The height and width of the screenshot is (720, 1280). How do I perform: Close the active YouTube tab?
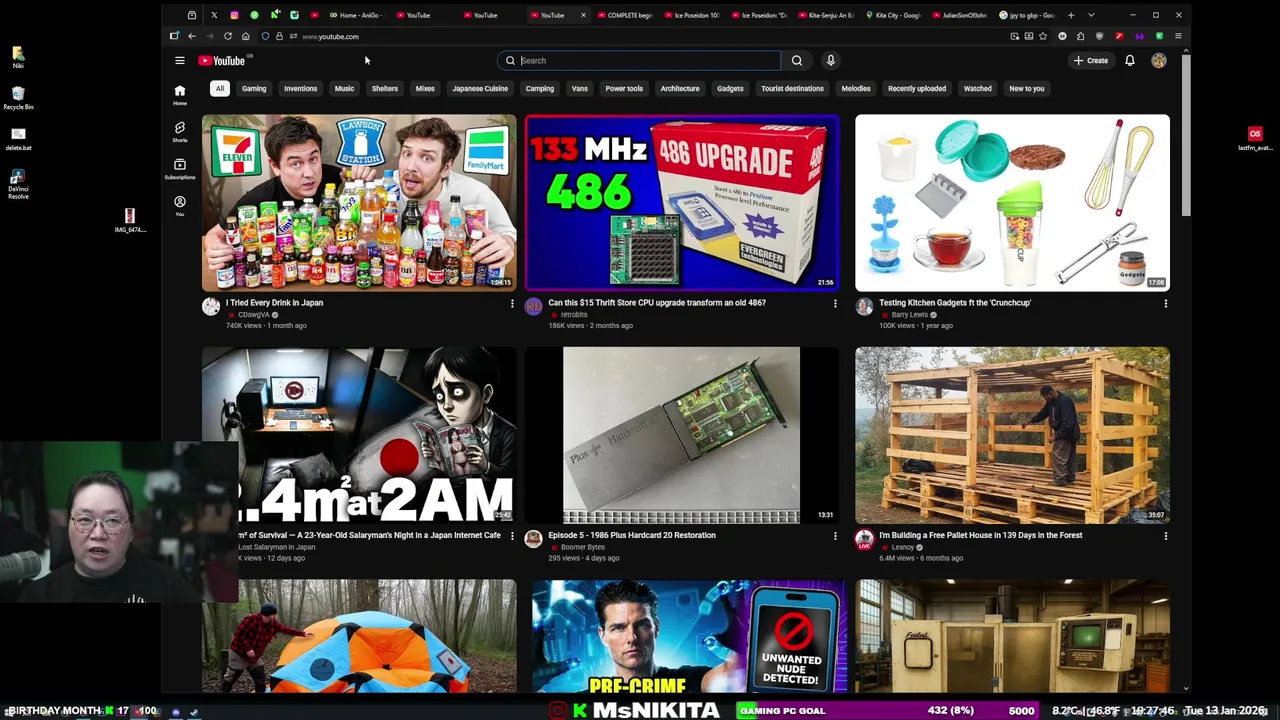583,15
